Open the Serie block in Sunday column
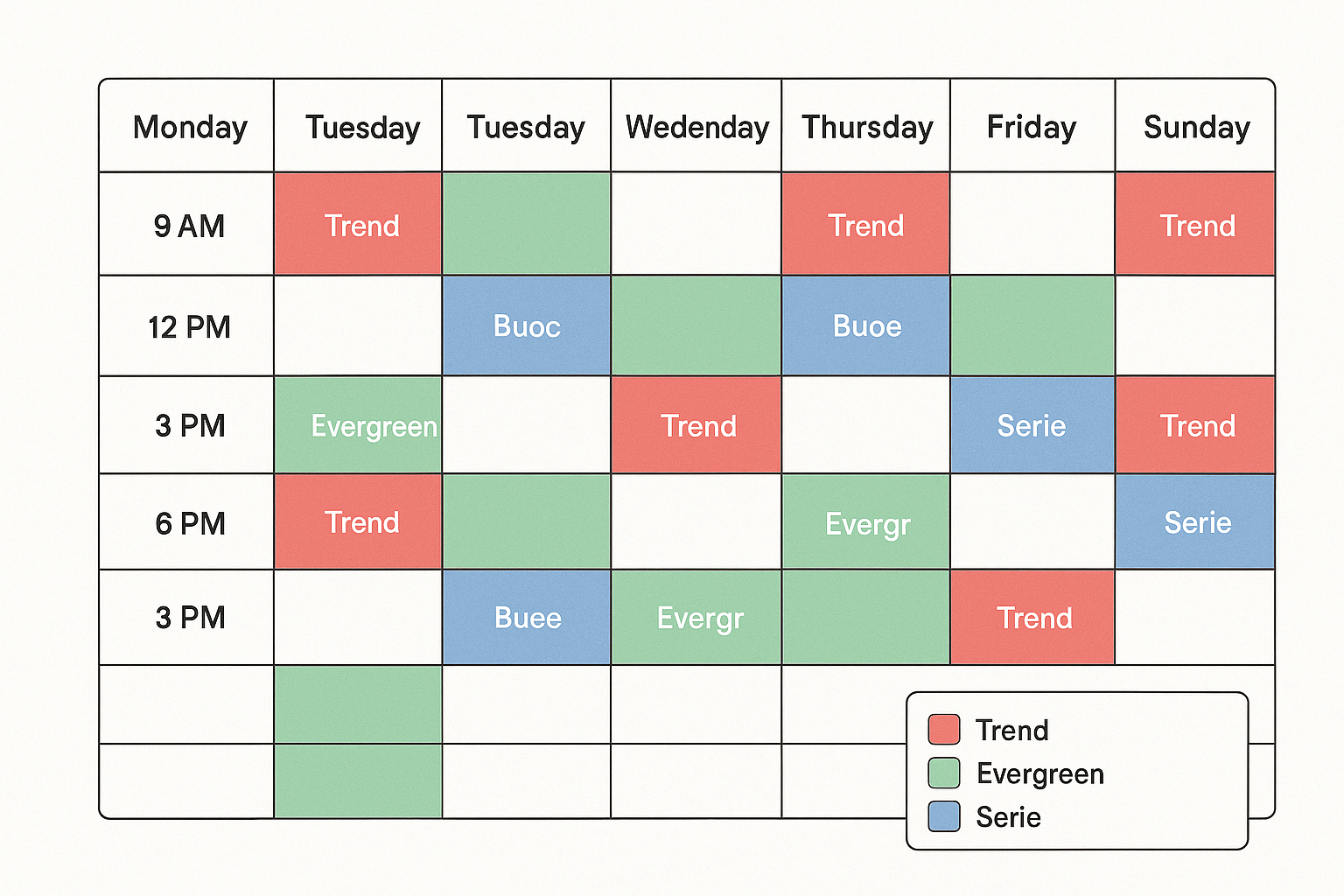 1196,523
